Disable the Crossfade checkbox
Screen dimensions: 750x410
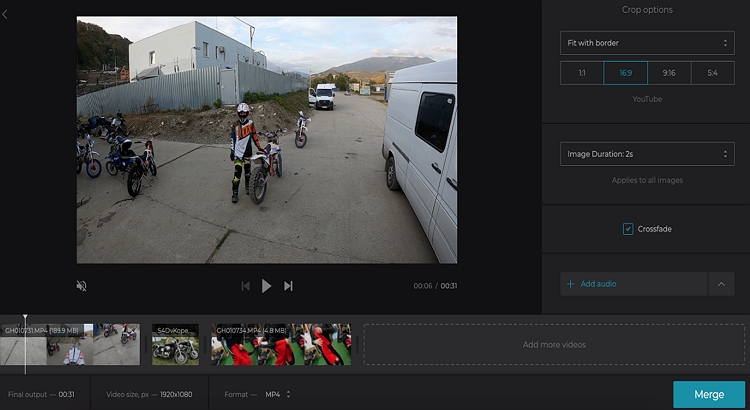pos(628,229)
